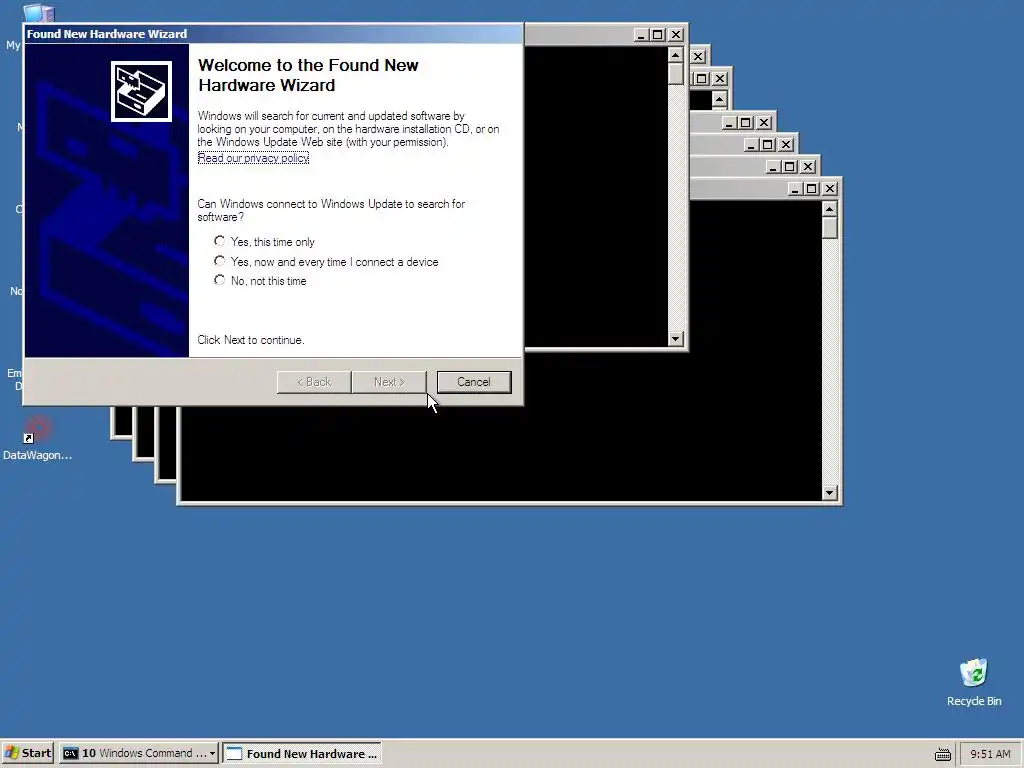Viewport: 1024px width, 768px height.
Task: Select 'No, not this time' radio button
Action: [x=219, y=280]
